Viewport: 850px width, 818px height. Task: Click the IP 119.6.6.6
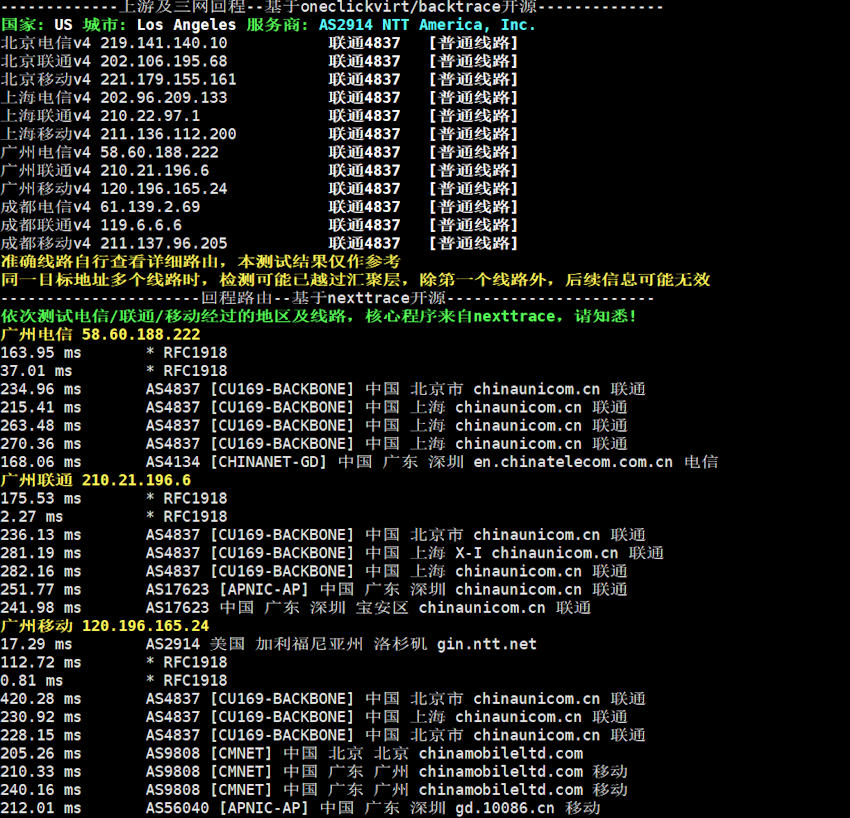point(141,225)
